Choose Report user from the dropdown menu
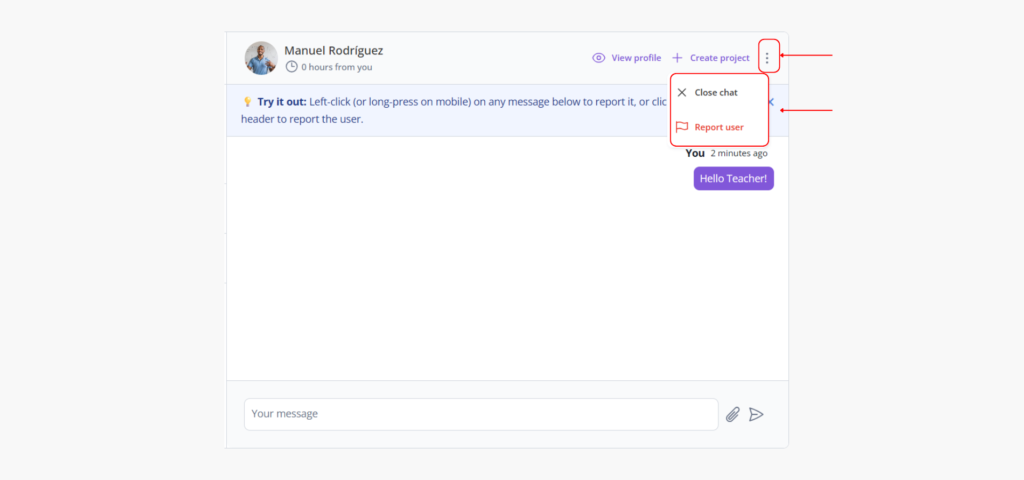The image size is (1024, 480). coord(719,127)
